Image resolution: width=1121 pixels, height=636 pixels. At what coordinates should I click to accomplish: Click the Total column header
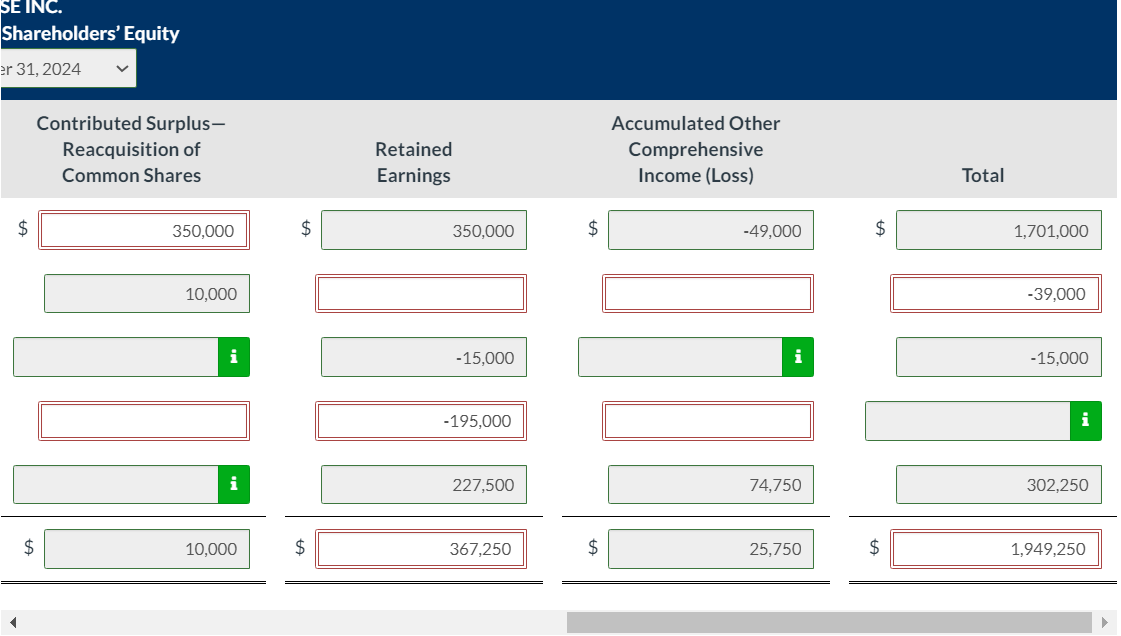point(982,175)
